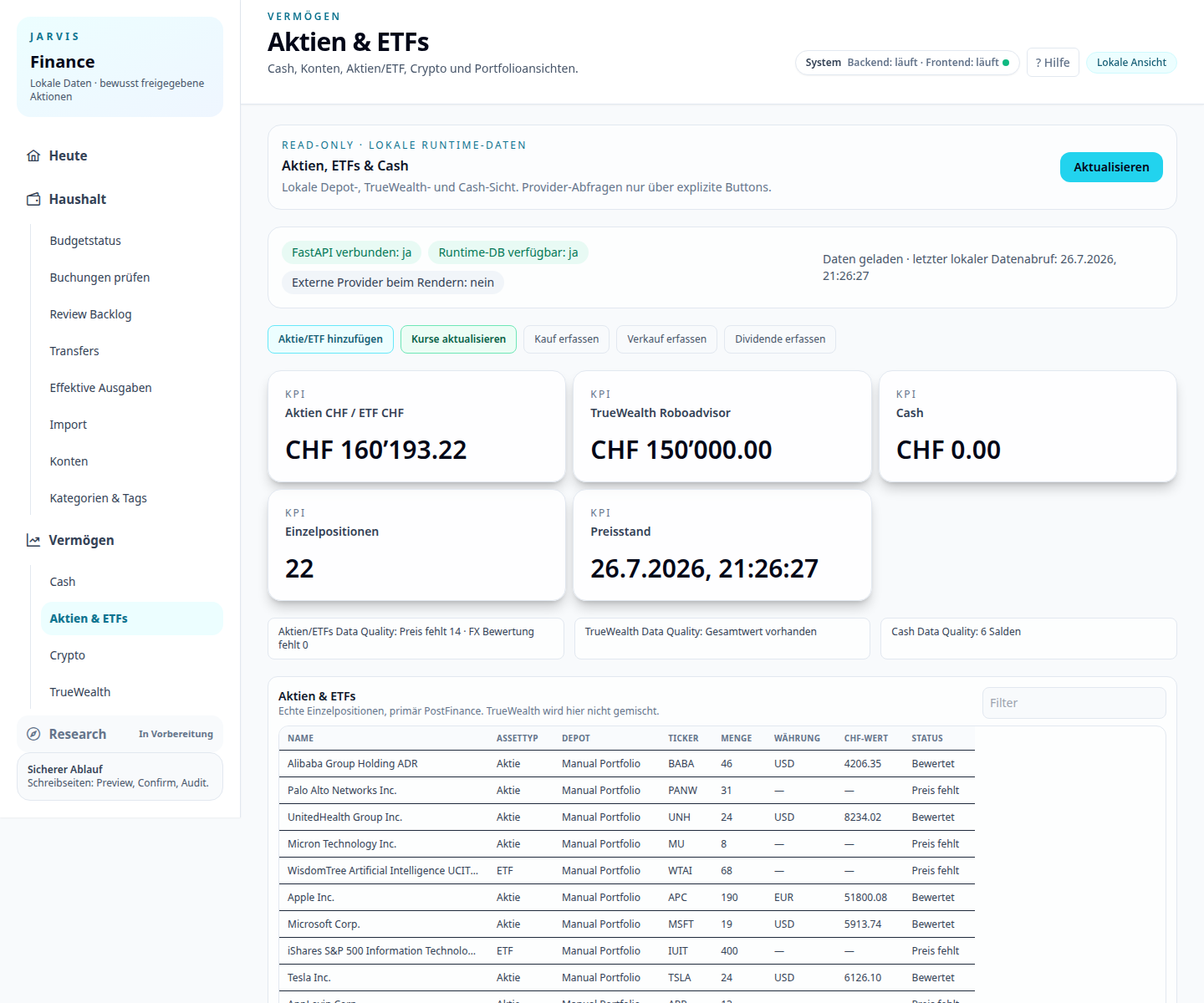1204x1003 pixels.
Task: Go to Budgetstatus page
Action: [131, 241]
